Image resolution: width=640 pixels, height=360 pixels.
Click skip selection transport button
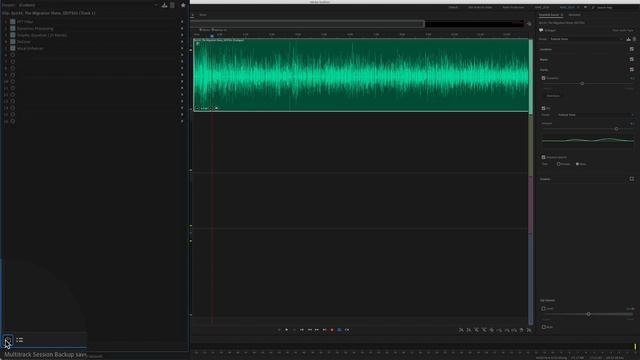[347, 330]
